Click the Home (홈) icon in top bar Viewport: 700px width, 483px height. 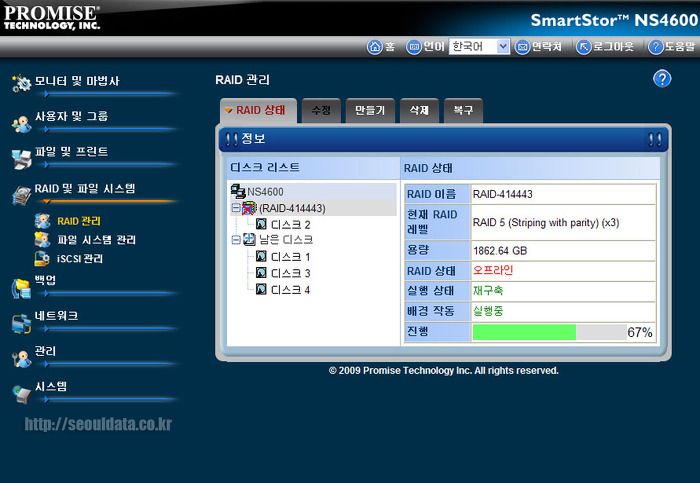[374, 46]
